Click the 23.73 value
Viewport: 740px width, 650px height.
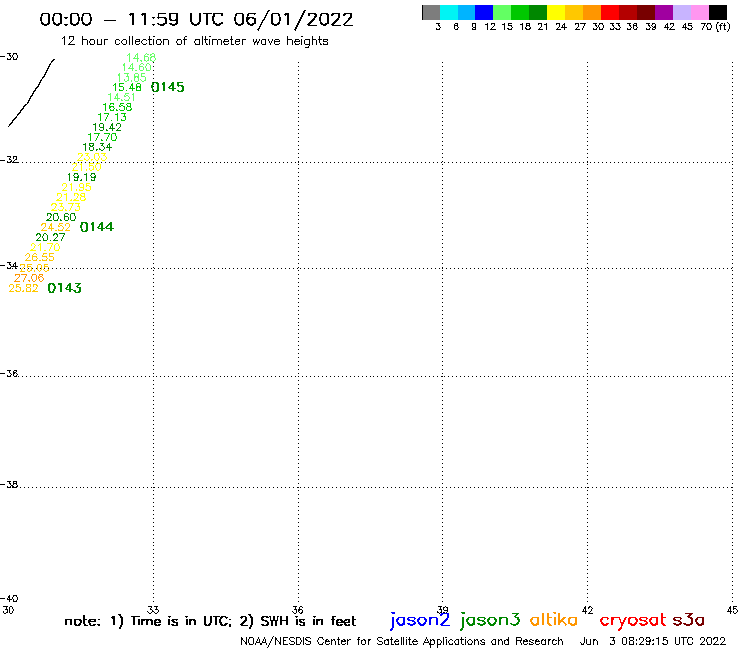[x=66, y=207]
